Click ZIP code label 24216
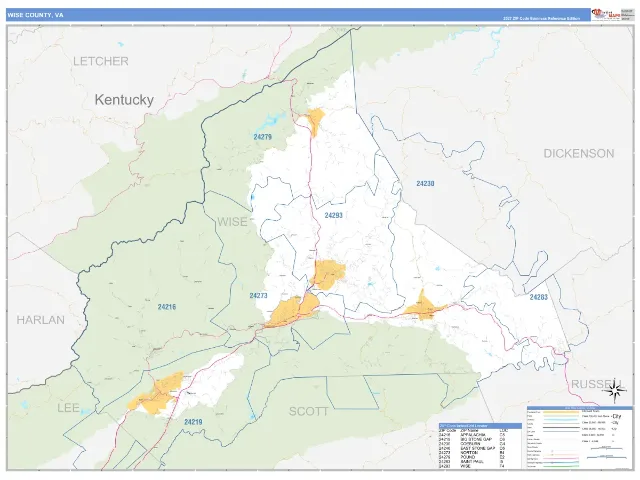 click(x=167, y=307)
